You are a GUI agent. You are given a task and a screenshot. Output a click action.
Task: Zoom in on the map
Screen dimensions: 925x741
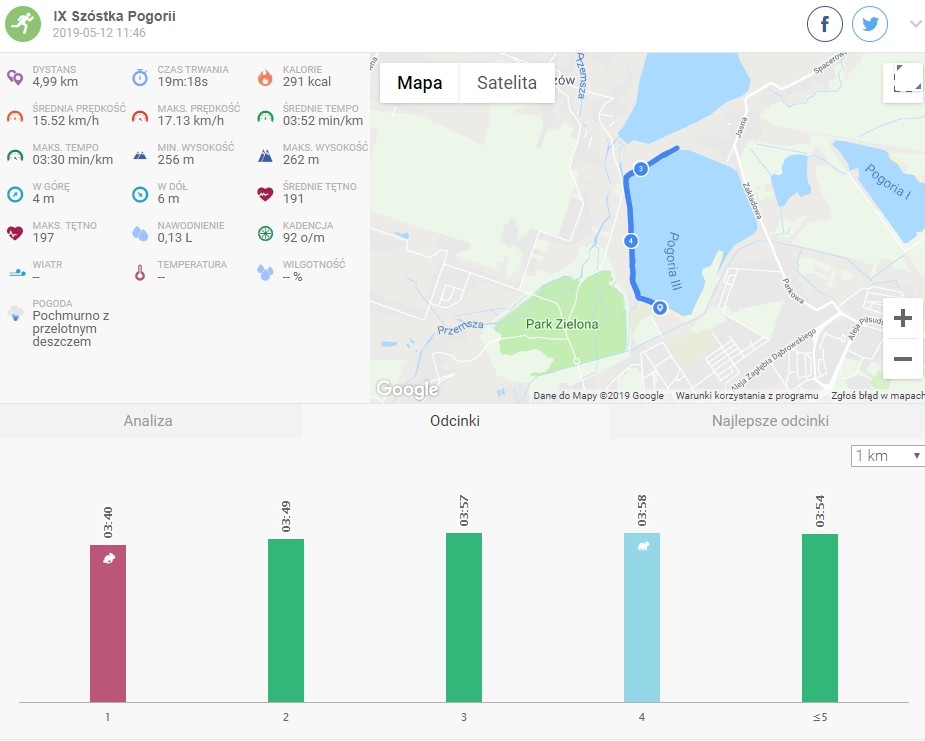click(x=902, y=319)
